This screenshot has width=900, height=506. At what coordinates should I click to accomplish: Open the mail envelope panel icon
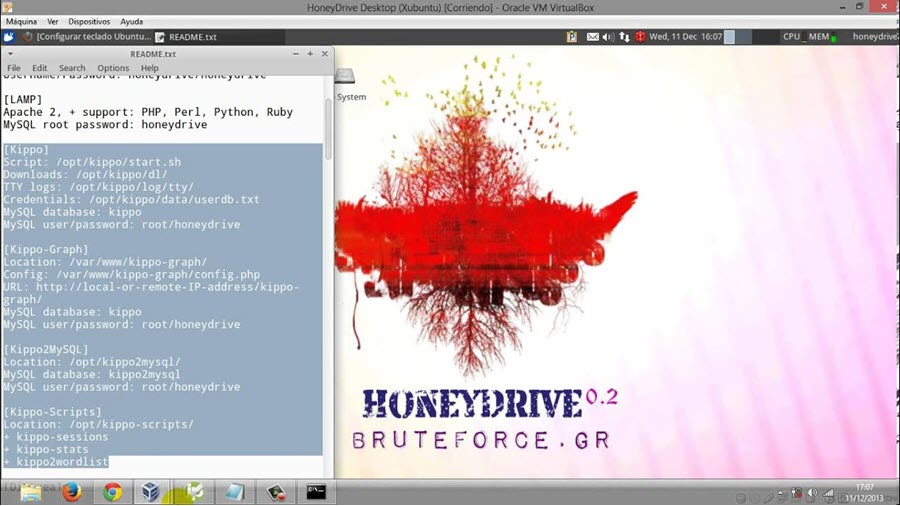click(592, 37)
